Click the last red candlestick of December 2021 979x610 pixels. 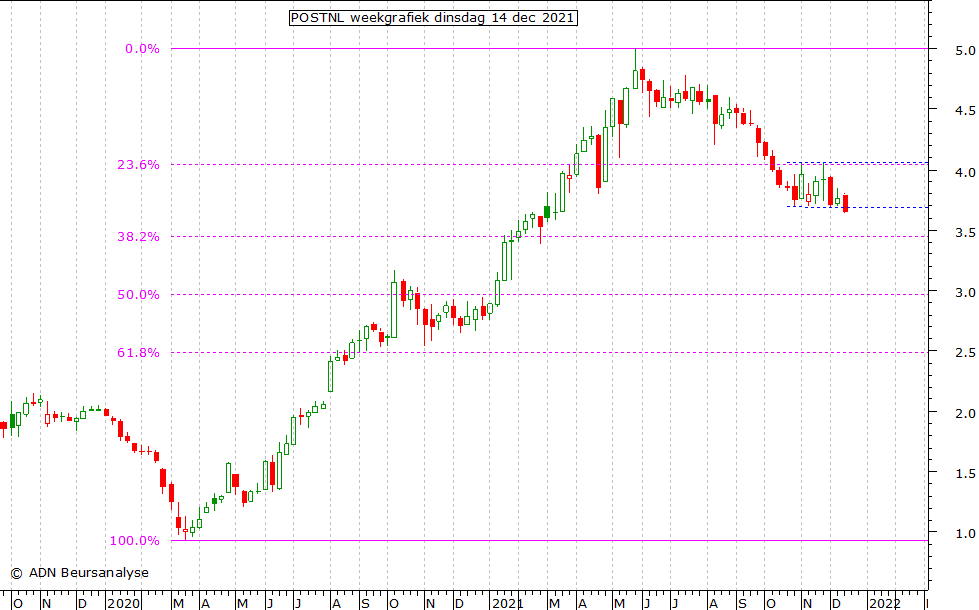point(845,203)
